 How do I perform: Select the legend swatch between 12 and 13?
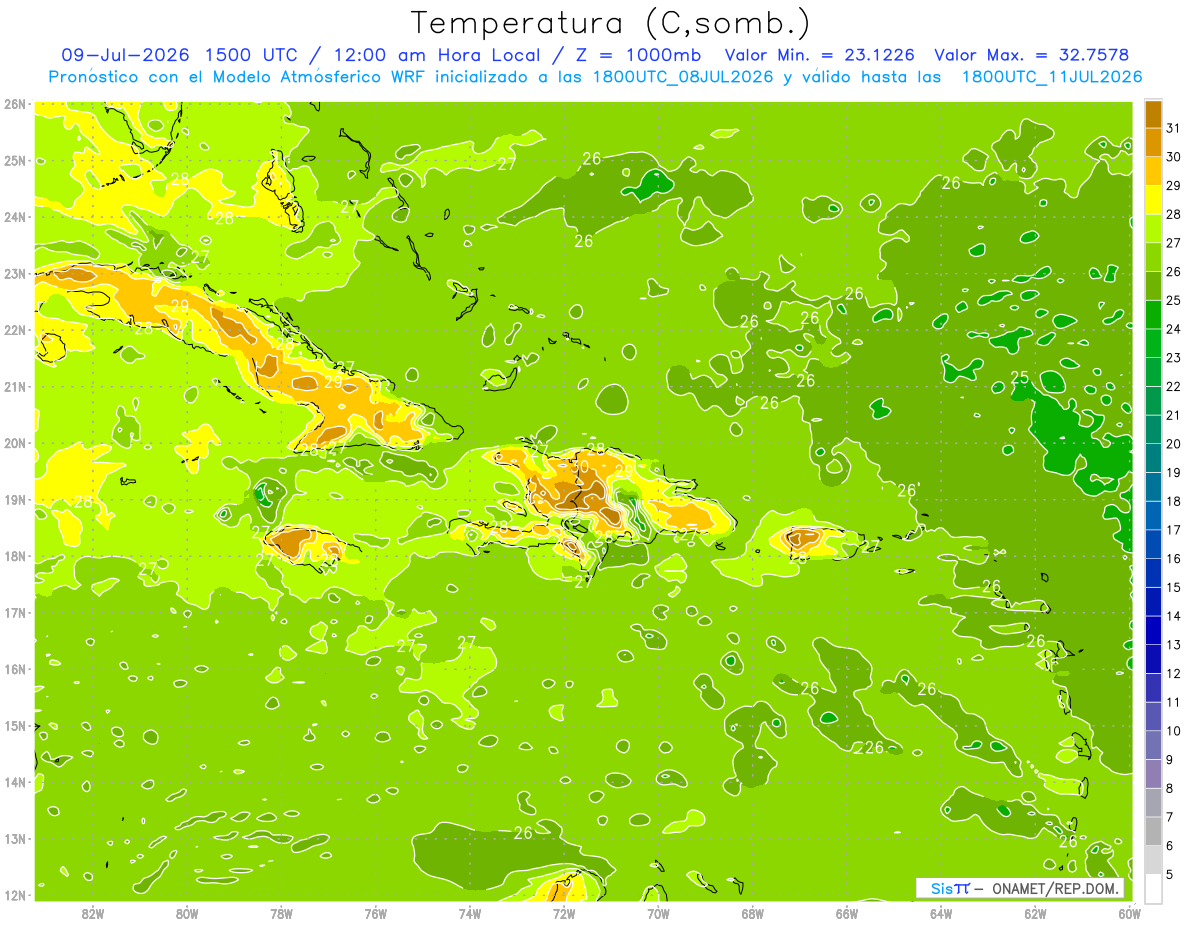click(x=1153, y=659)
